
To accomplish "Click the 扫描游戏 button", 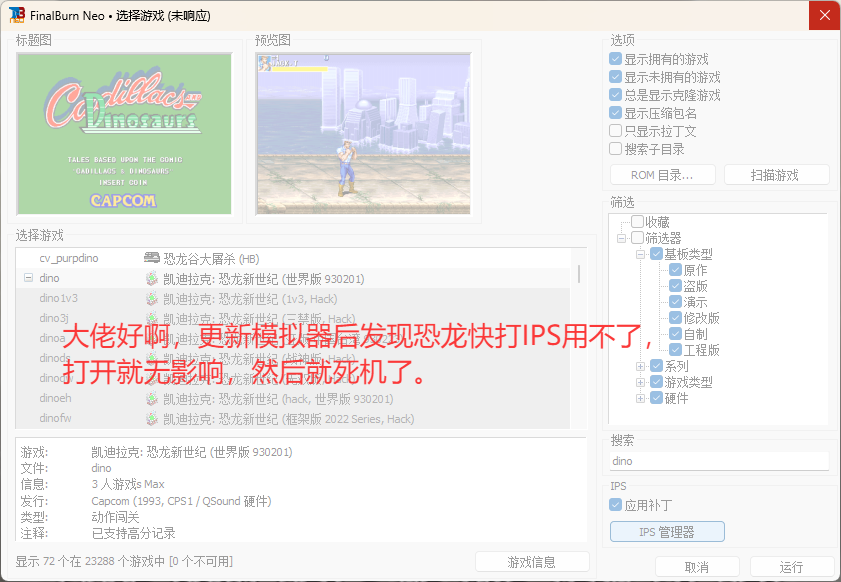I will [777, 175].
